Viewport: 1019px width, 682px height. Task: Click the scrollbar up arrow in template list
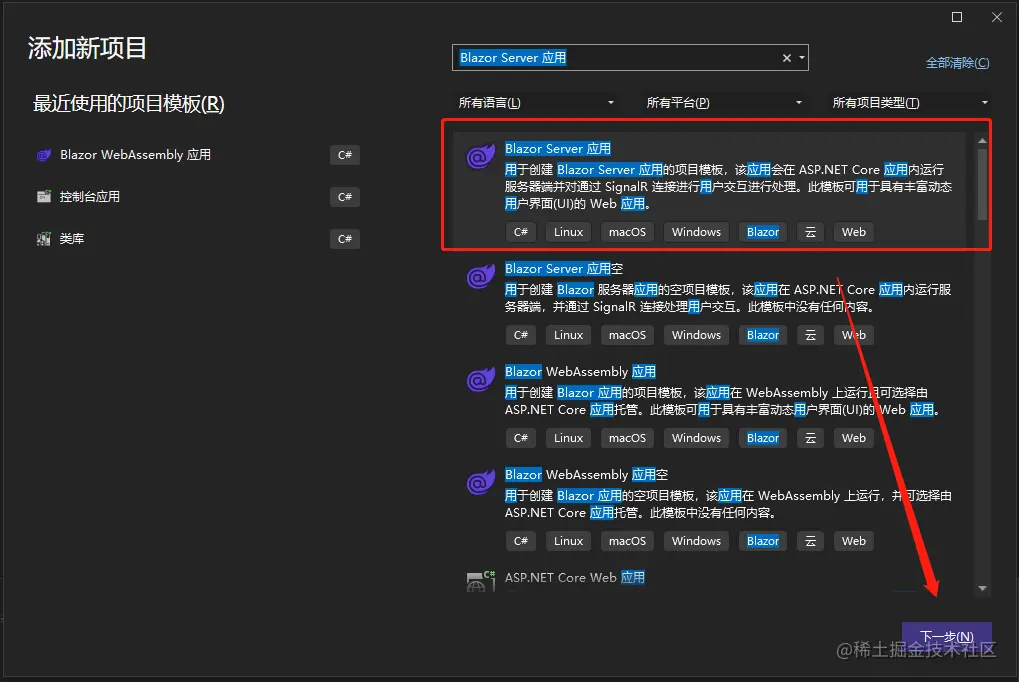pos(982,140)
